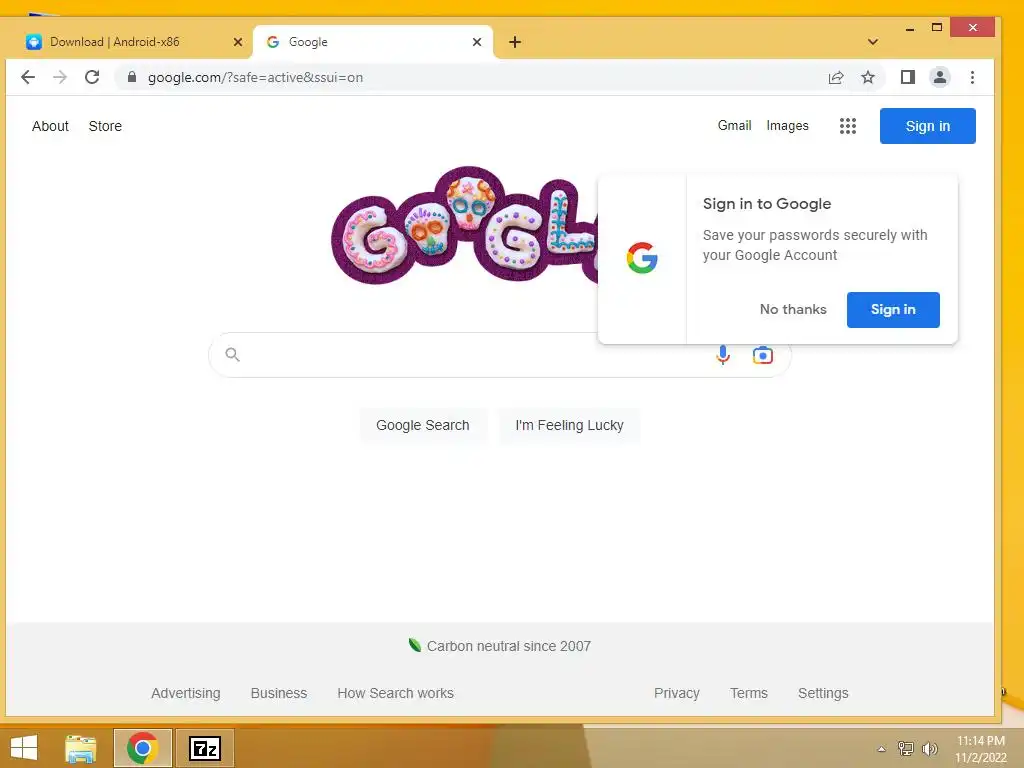1024x768 pixels.
Task: Search by image with camera icon
Action: click(x=762, y=355)
